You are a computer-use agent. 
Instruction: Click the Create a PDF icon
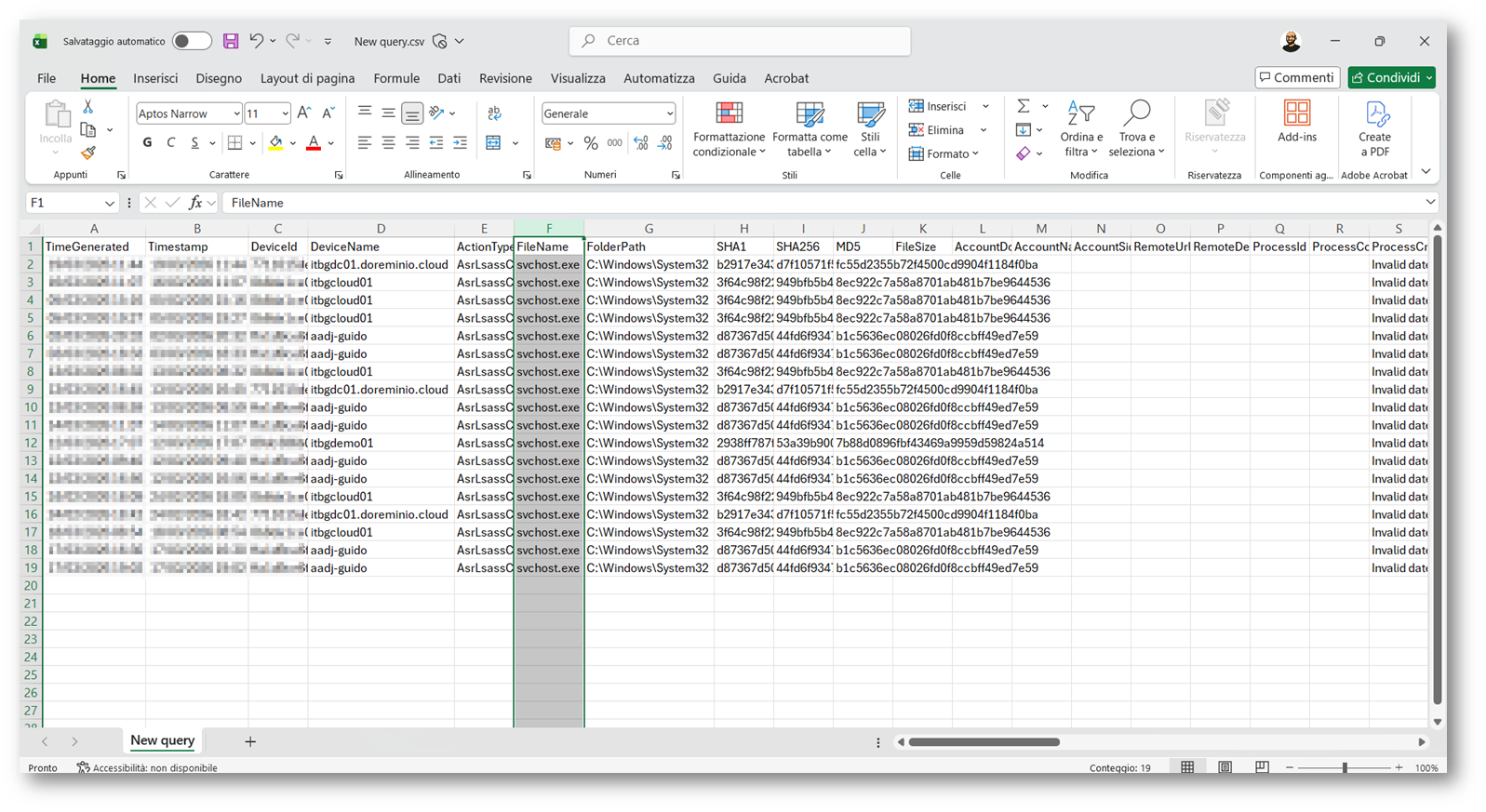[x=1374, y=114]
